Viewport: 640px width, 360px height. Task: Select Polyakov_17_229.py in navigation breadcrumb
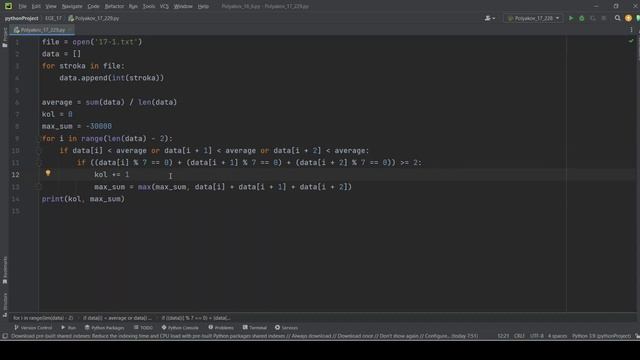(94, 18)
